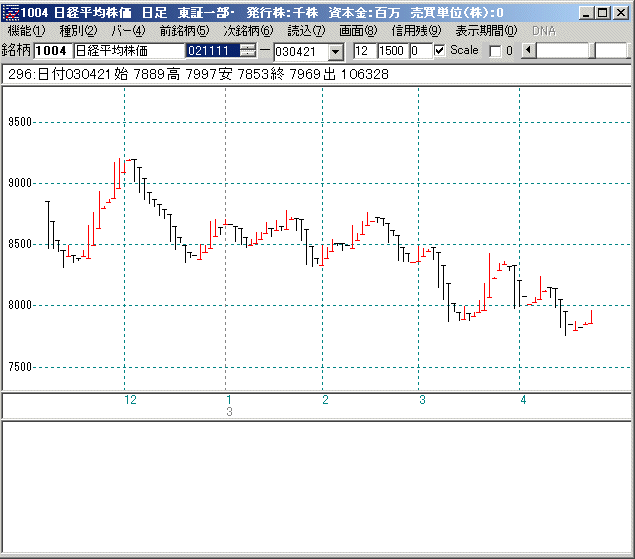Click the 9000 price axis label

(x=19, y=183)
